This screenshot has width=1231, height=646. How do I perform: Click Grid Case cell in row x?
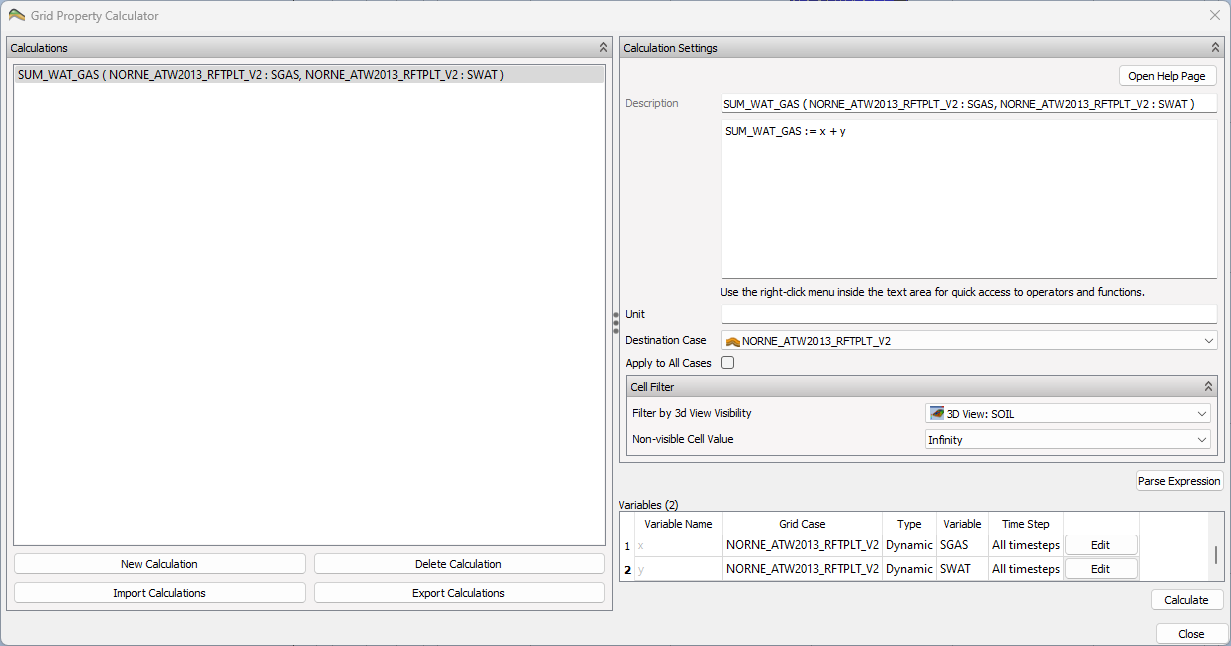(802, 545)
